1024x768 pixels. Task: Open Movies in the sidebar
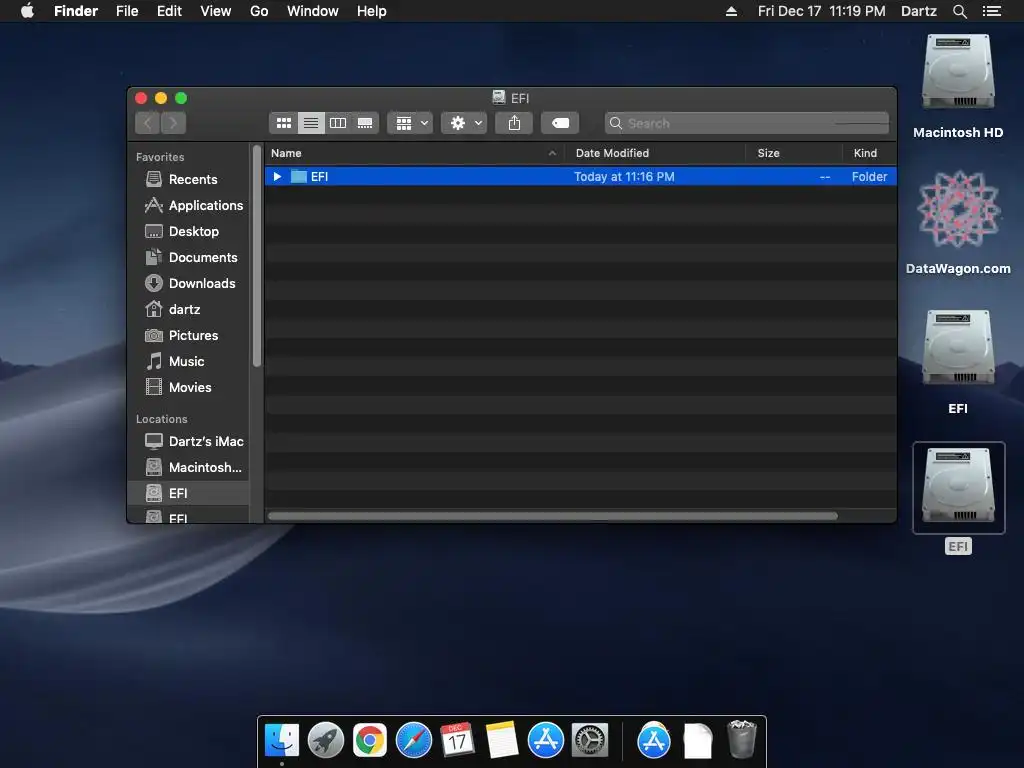click(189, 387)
